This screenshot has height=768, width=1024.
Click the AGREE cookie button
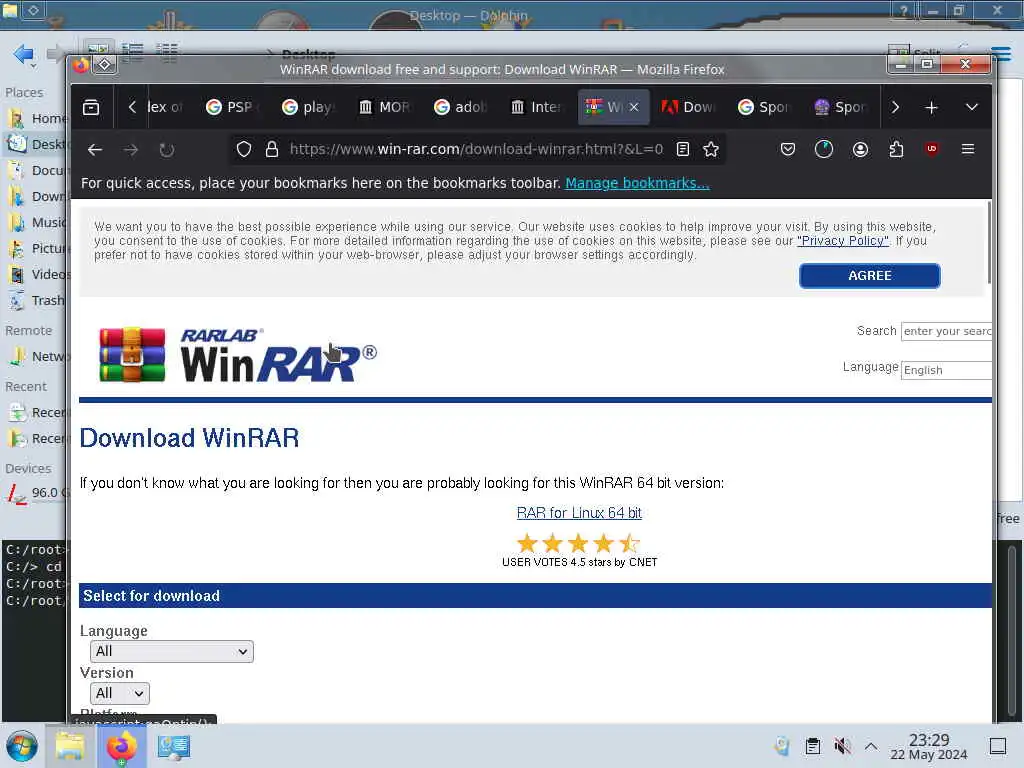coord(869,276)
